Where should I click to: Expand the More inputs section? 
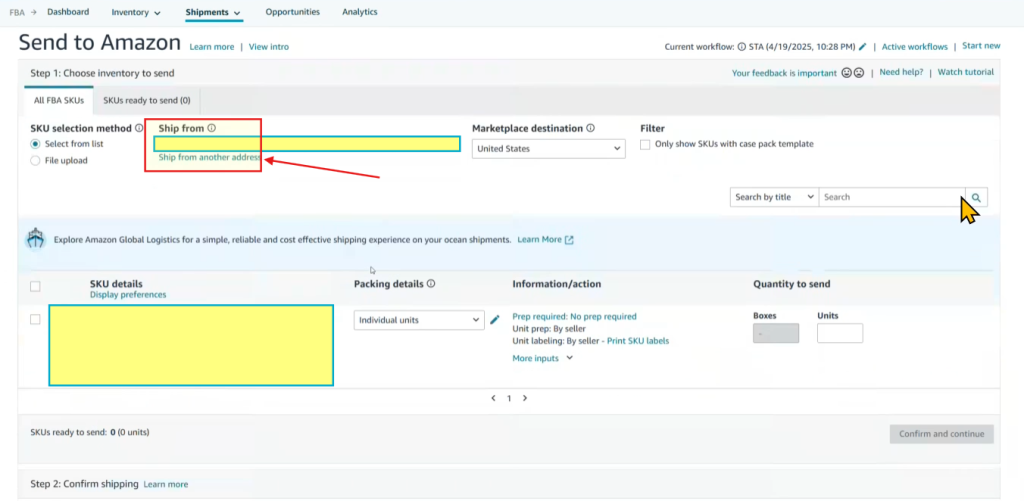pos(543,358)
